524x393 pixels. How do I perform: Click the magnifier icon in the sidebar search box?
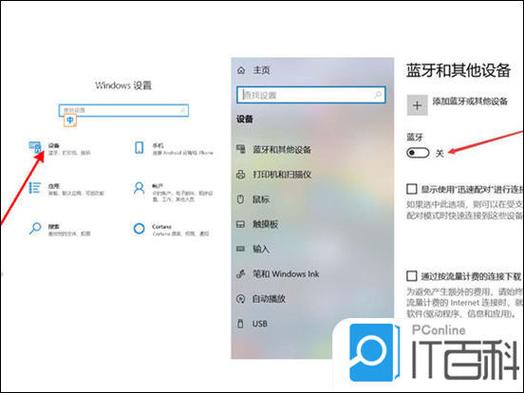378,95
